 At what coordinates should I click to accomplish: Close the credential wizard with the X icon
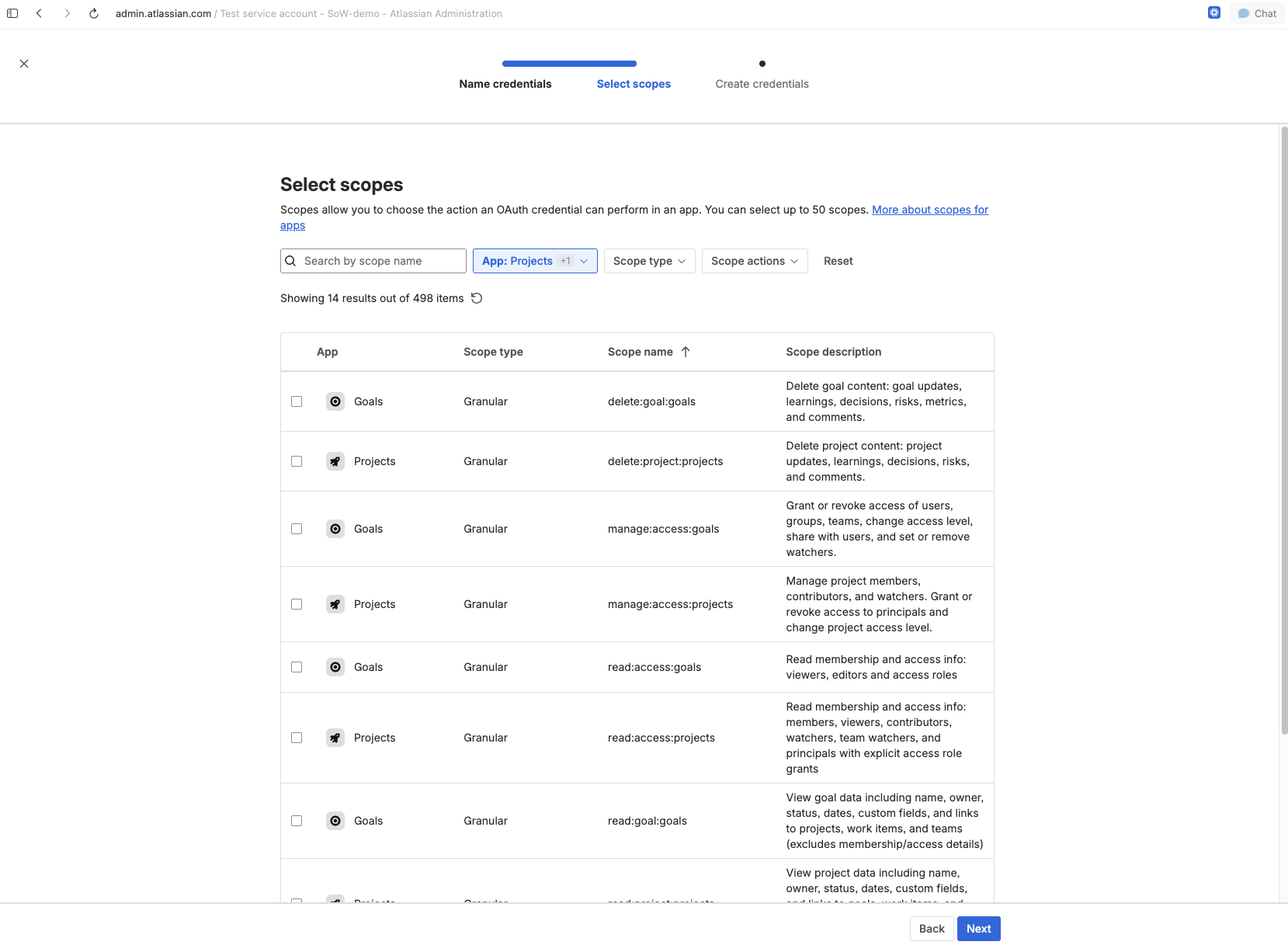click(x=24, y=64)
